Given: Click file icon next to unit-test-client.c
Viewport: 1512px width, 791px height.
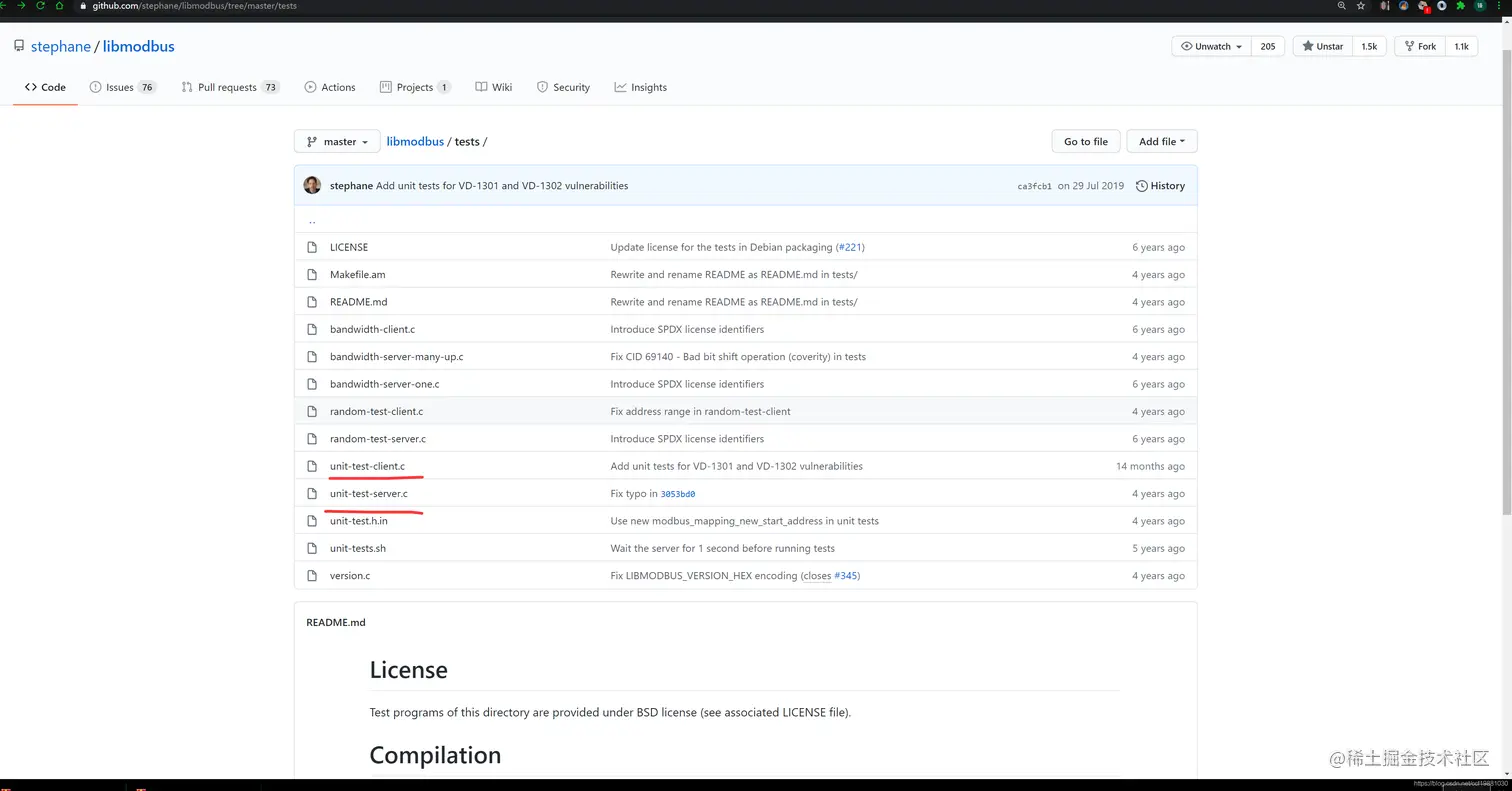Looking at the screenshot, I should pyautogui.click(x=312, y=466).
